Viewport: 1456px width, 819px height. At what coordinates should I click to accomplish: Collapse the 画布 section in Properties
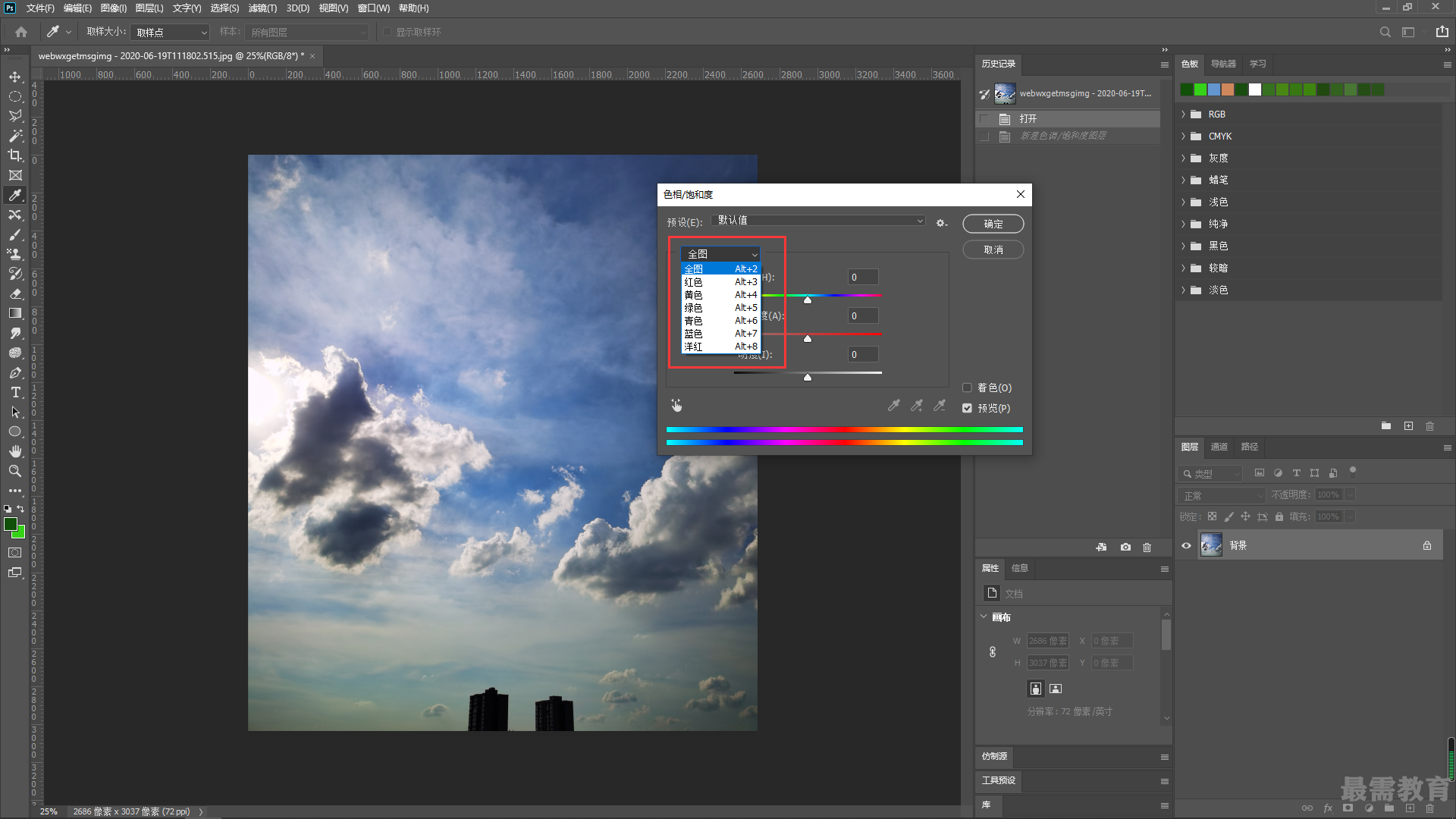click(x=984, y=617)
